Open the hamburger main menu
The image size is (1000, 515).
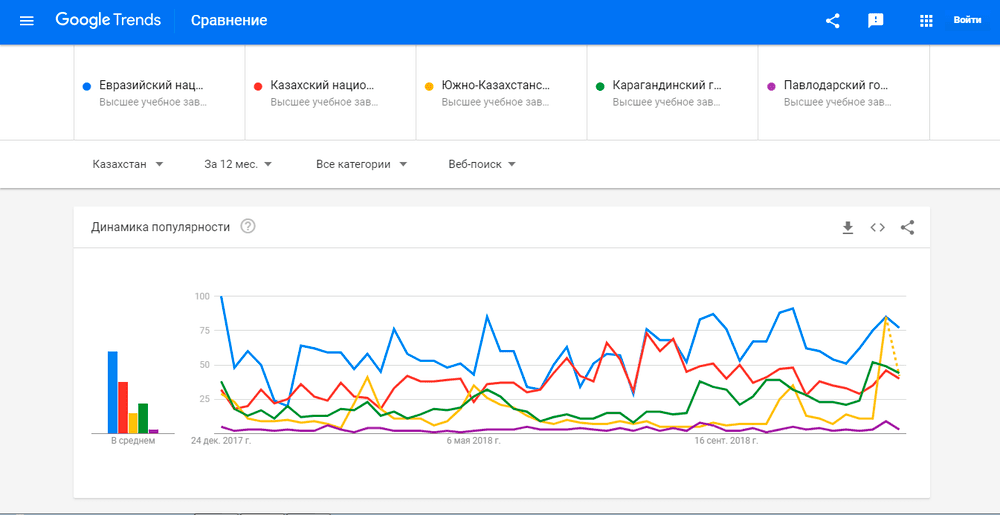click(x=26, y=21)
